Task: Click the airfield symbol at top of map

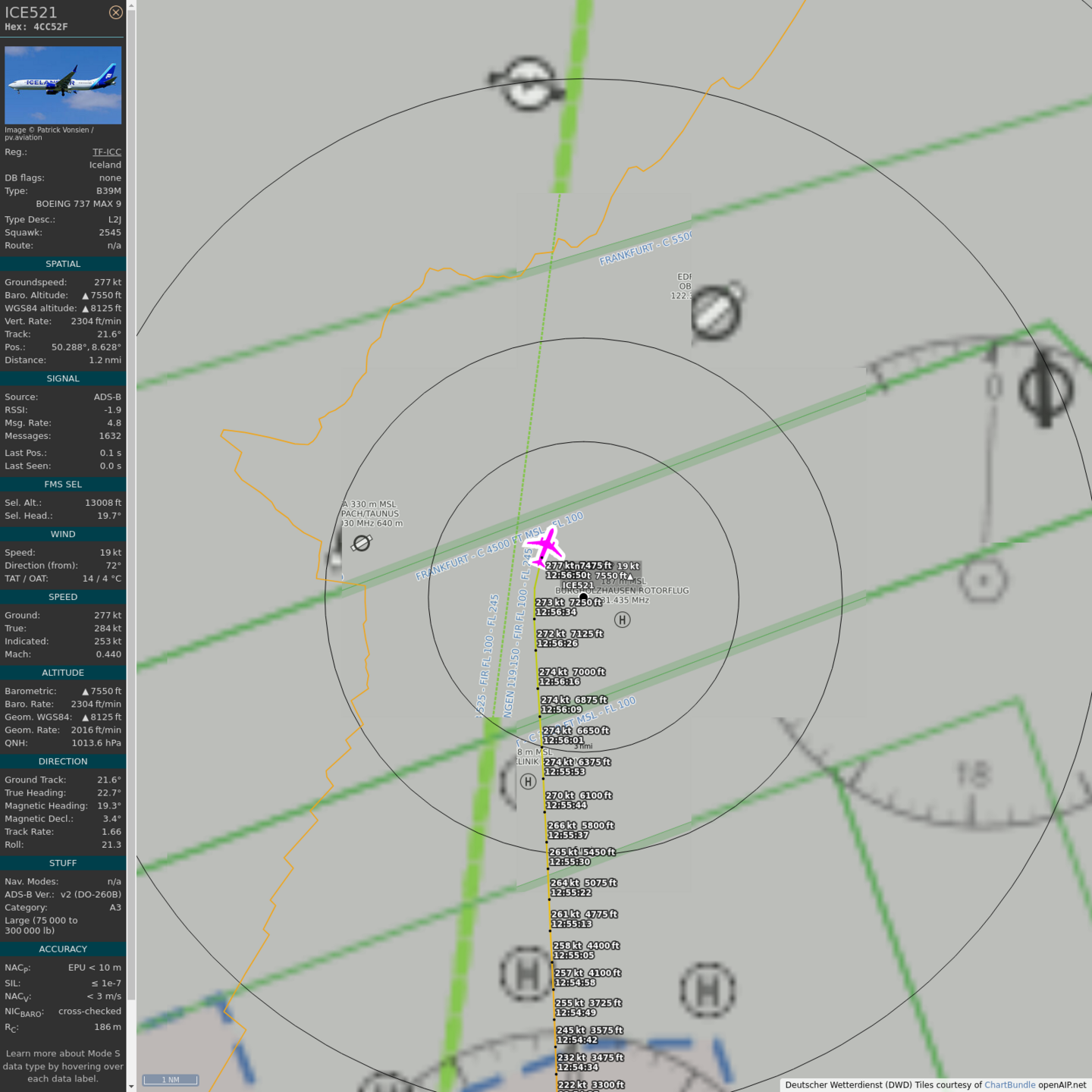Action: click(x=527, y=83)
